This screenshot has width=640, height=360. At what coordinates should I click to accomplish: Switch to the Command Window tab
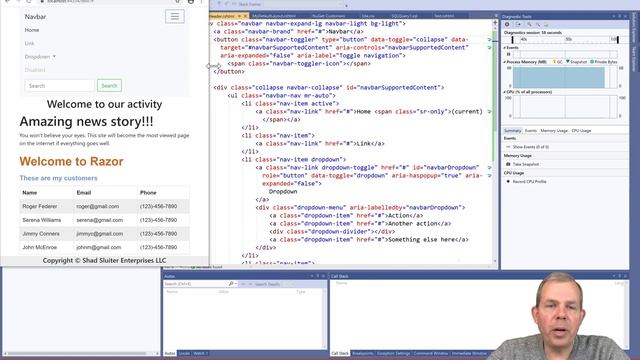(431, 353)
